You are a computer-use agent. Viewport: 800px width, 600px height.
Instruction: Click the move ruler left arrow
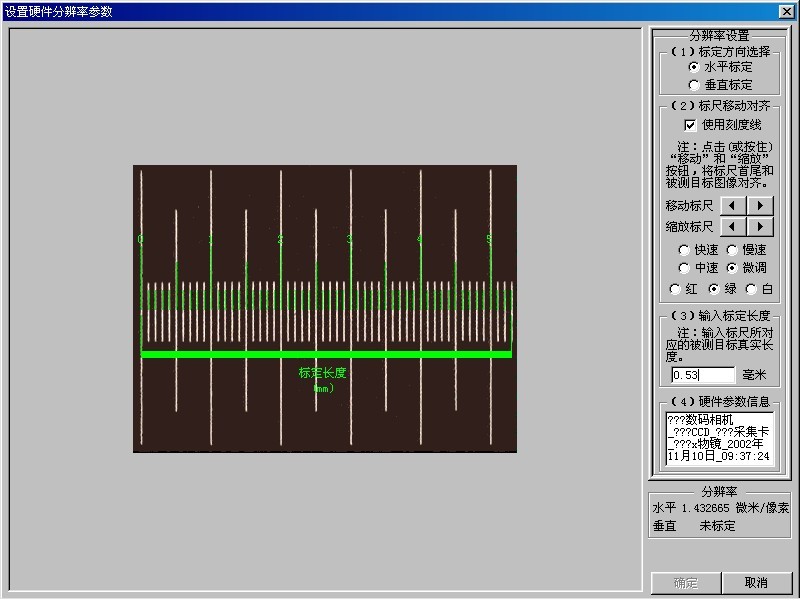(x=733, y=205)
